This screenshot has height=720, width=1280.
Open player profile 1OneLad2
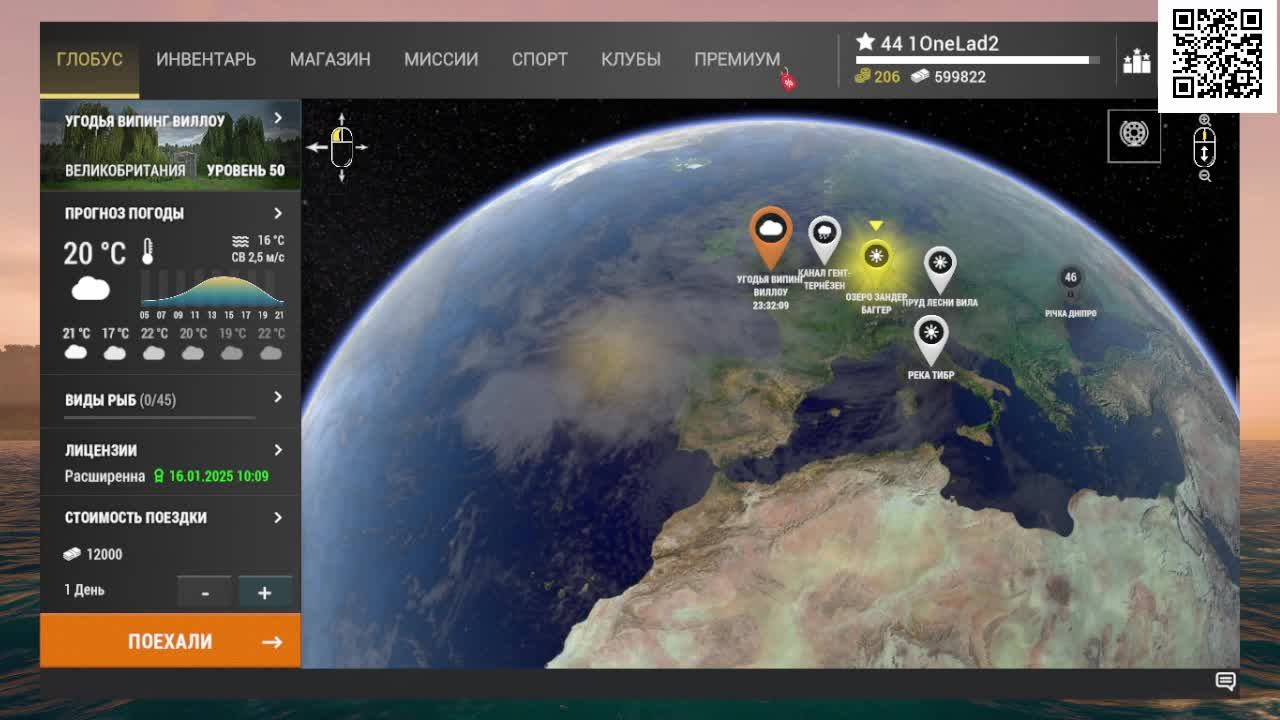(953, 43)
